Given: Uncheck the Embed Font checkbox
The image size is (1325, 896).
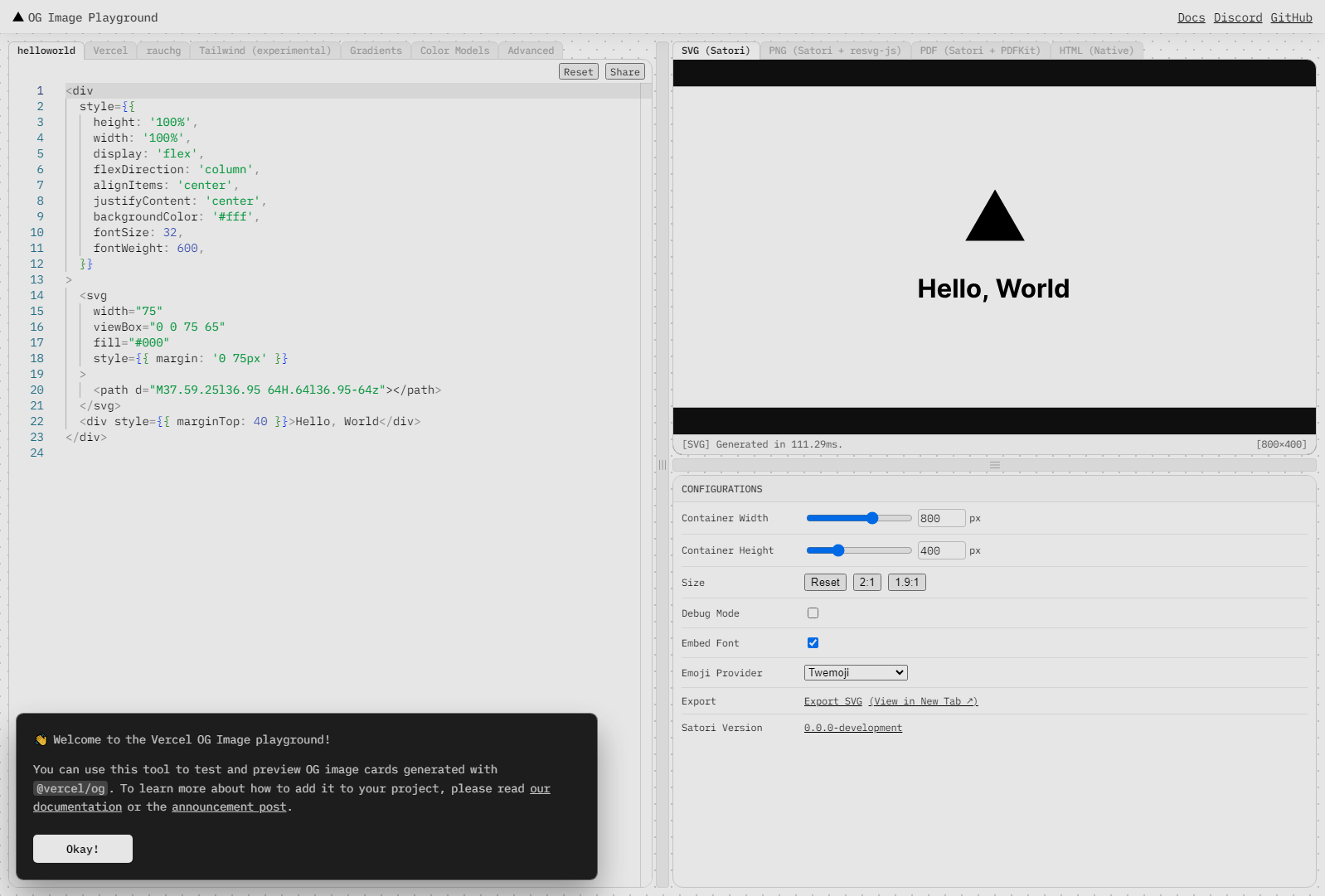Looking at the screenshot, I should [813, 643].
